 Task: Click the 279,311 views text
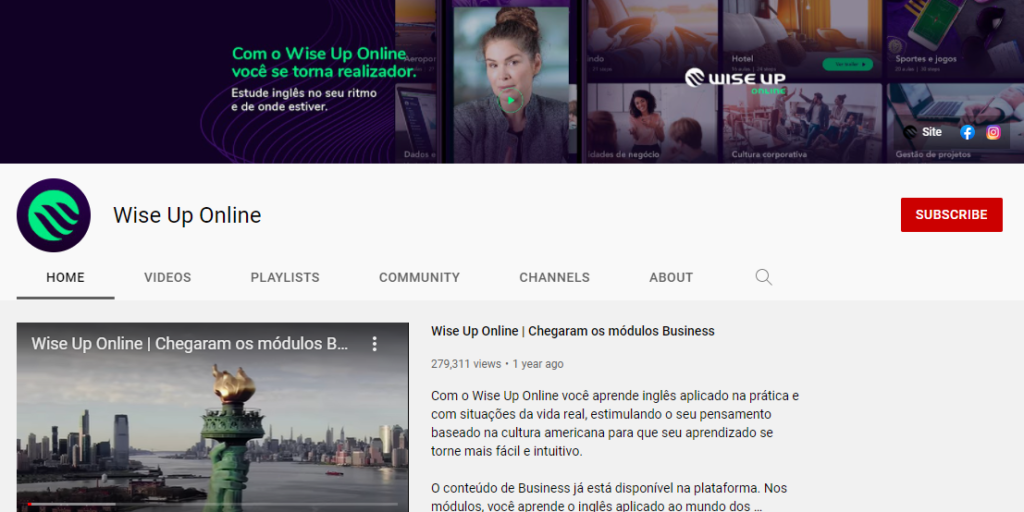[466, 364]
